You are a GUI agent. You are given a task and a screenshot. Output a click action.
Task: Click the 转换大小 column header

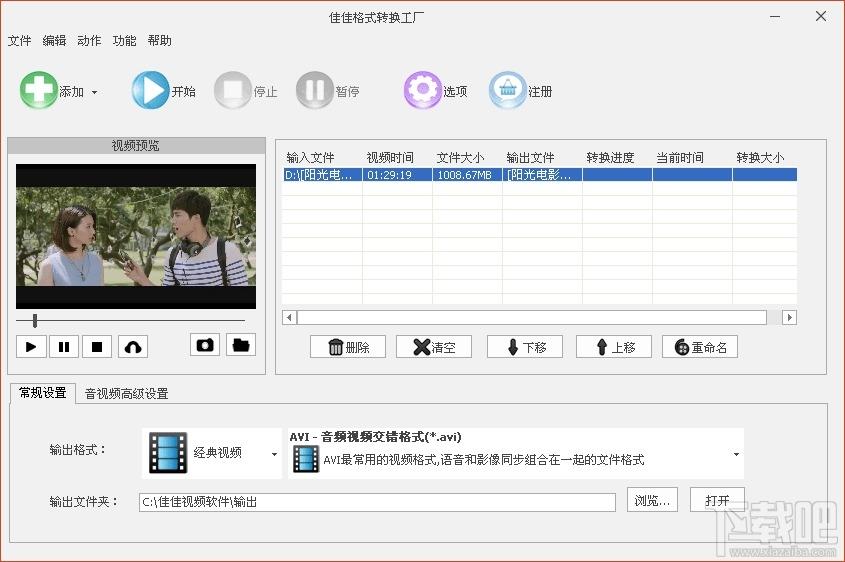coord(760,158)
